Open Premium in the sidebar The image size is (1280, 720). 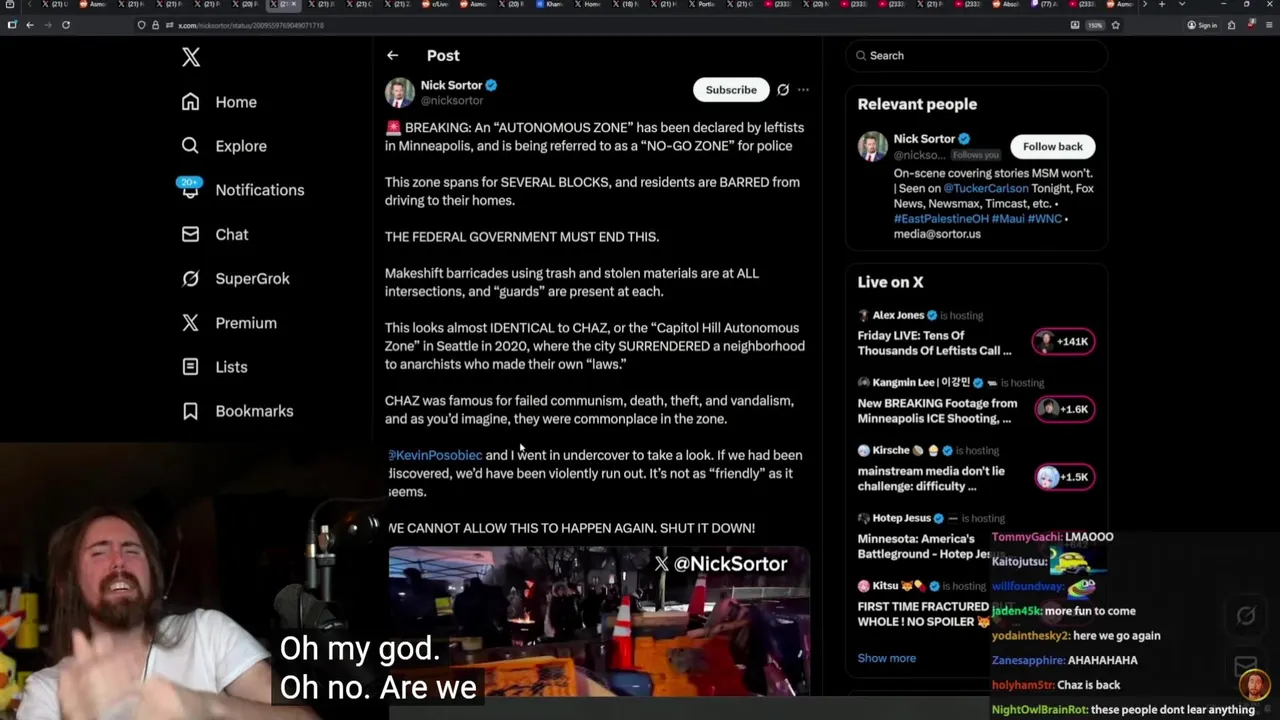pos(229,323)
